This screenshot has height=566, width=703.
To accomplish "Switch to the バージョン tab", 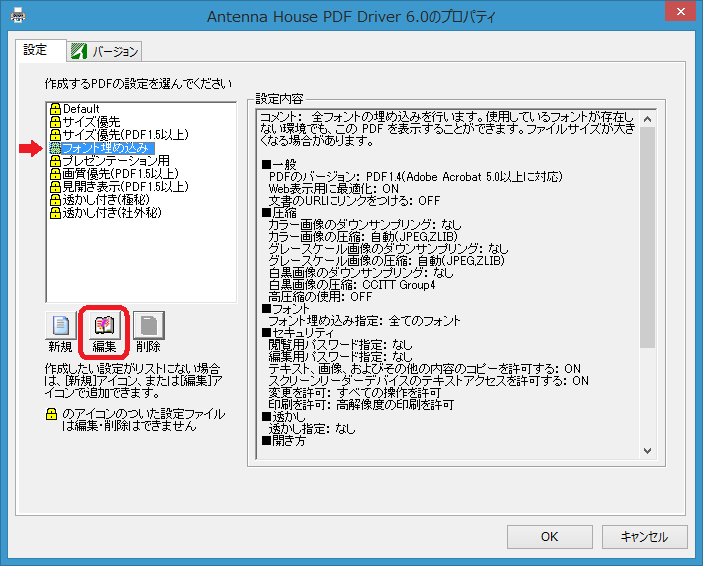I will click(x=105, y=52).
